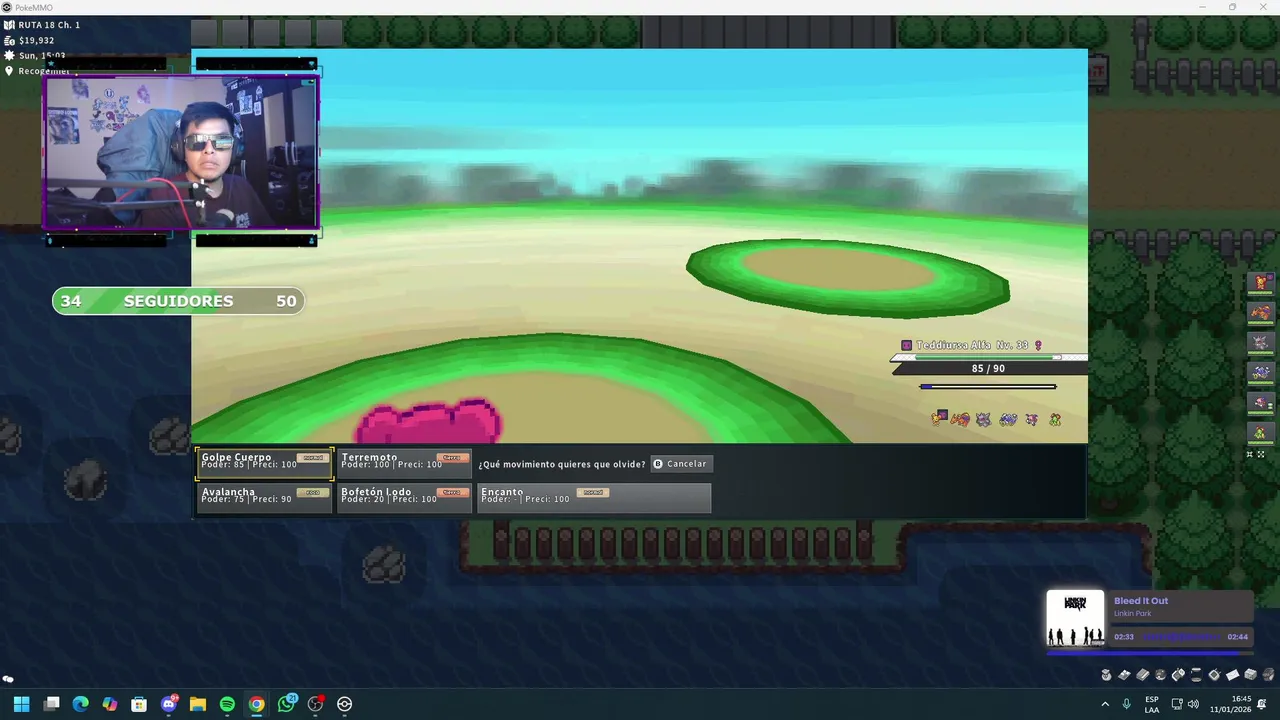Select sixth party Pokémon in right sidebar
Image resolution: width=1280 pixels, height=720 pixels.
click(1261, 433)
